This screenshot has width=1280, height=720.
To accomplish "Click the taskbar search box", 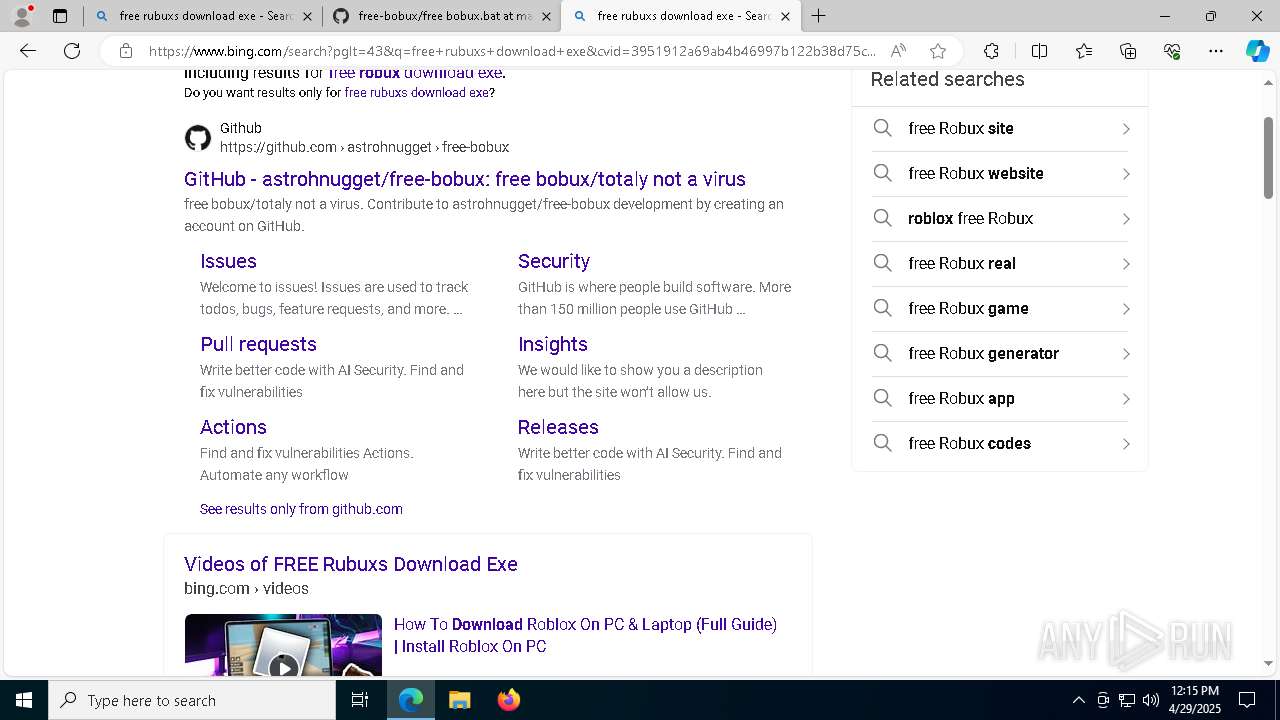I will (192, 700).
